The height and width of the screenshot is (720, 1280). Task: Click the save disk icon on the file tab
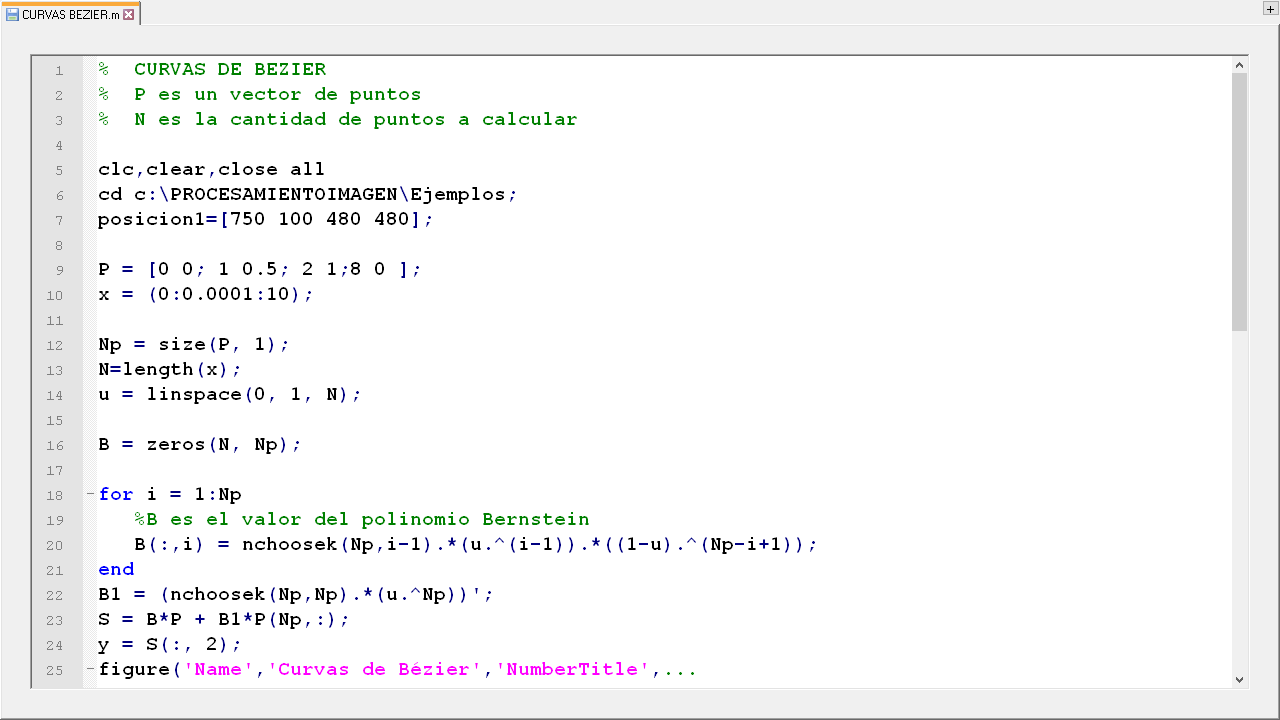(12, 14)
